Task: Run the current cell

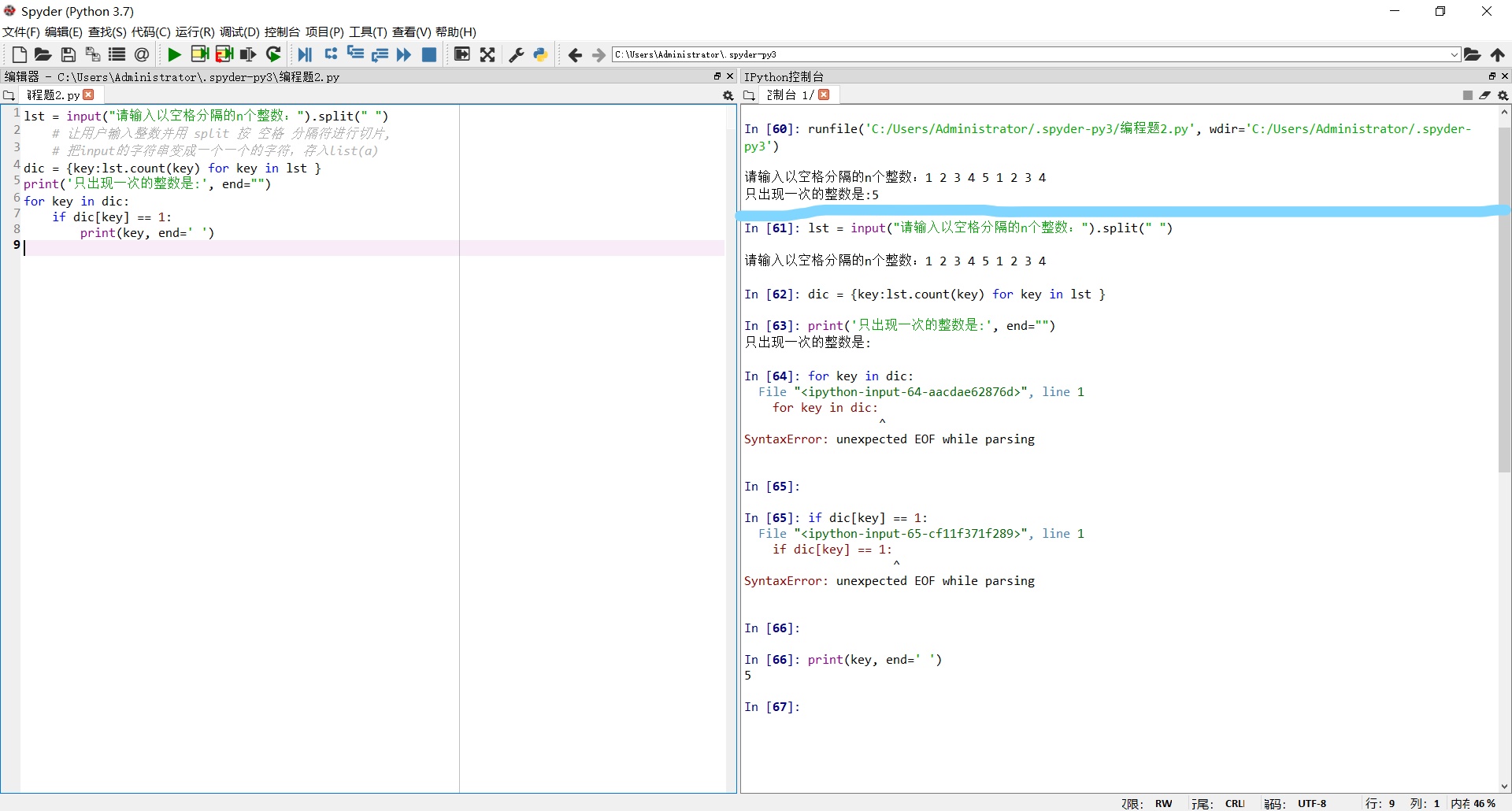Action: 200,54
